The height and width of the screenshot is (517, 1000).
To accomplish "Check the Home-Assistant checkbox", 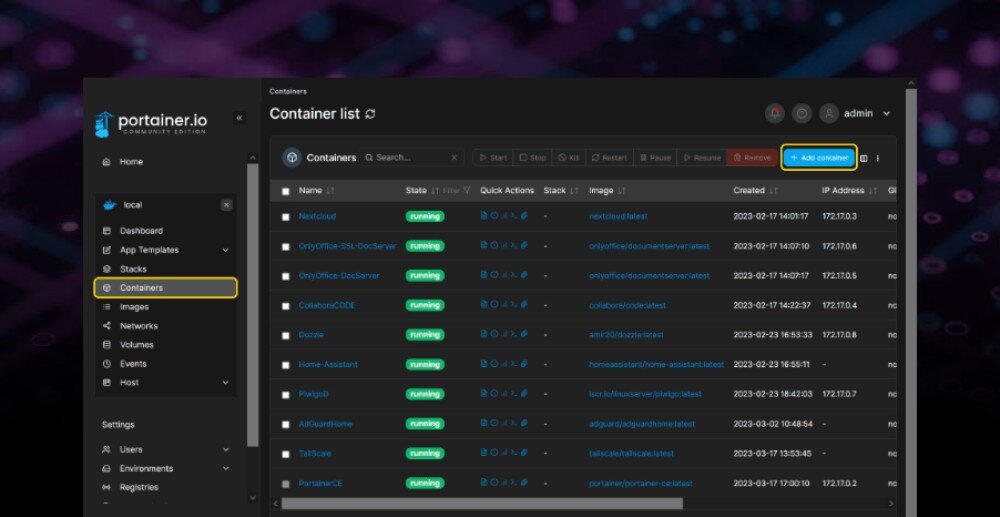I will click(286, 365).
